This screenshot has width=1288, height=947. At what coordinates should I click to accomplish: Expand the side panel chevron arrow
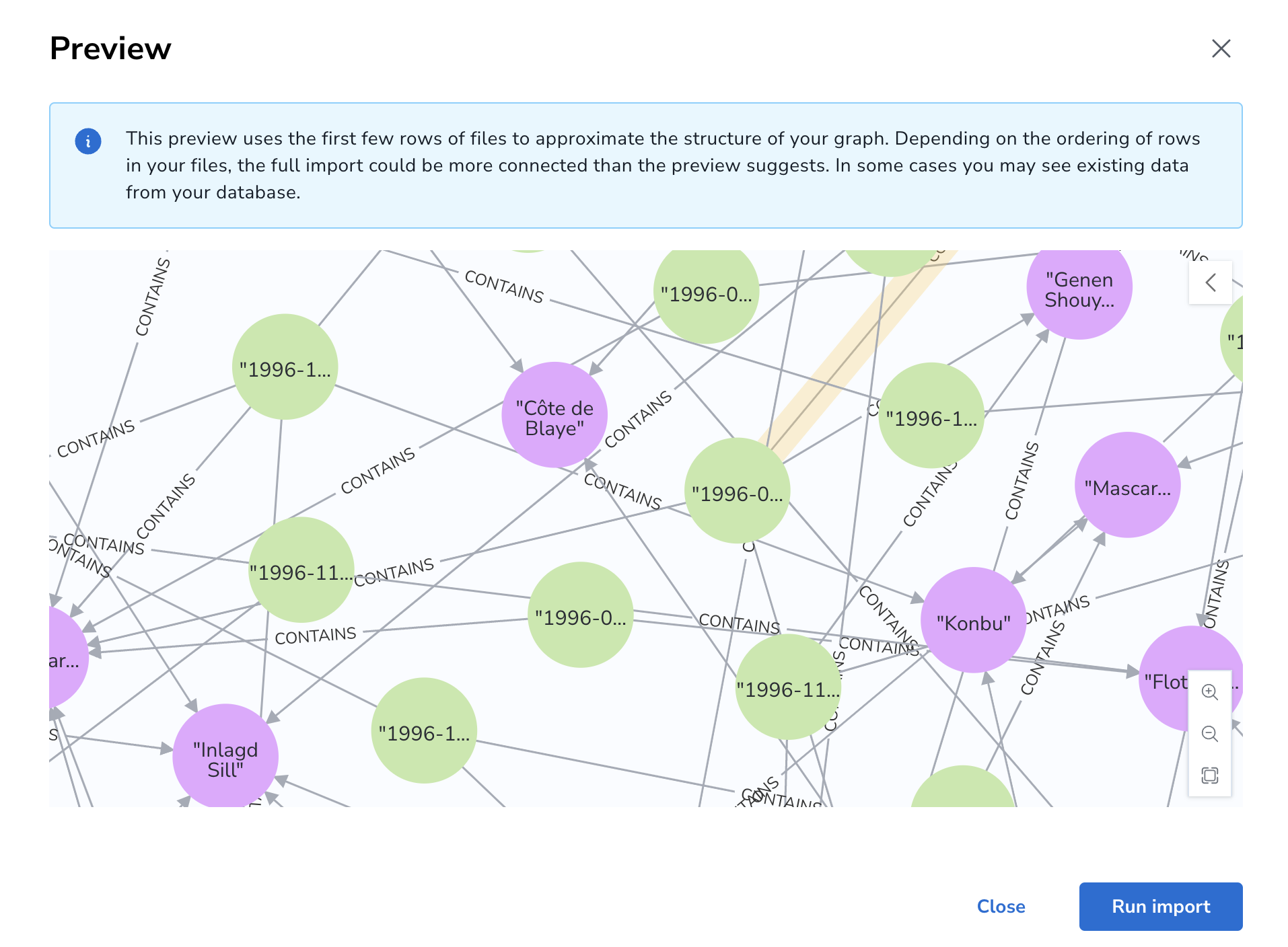[1210, 282]
